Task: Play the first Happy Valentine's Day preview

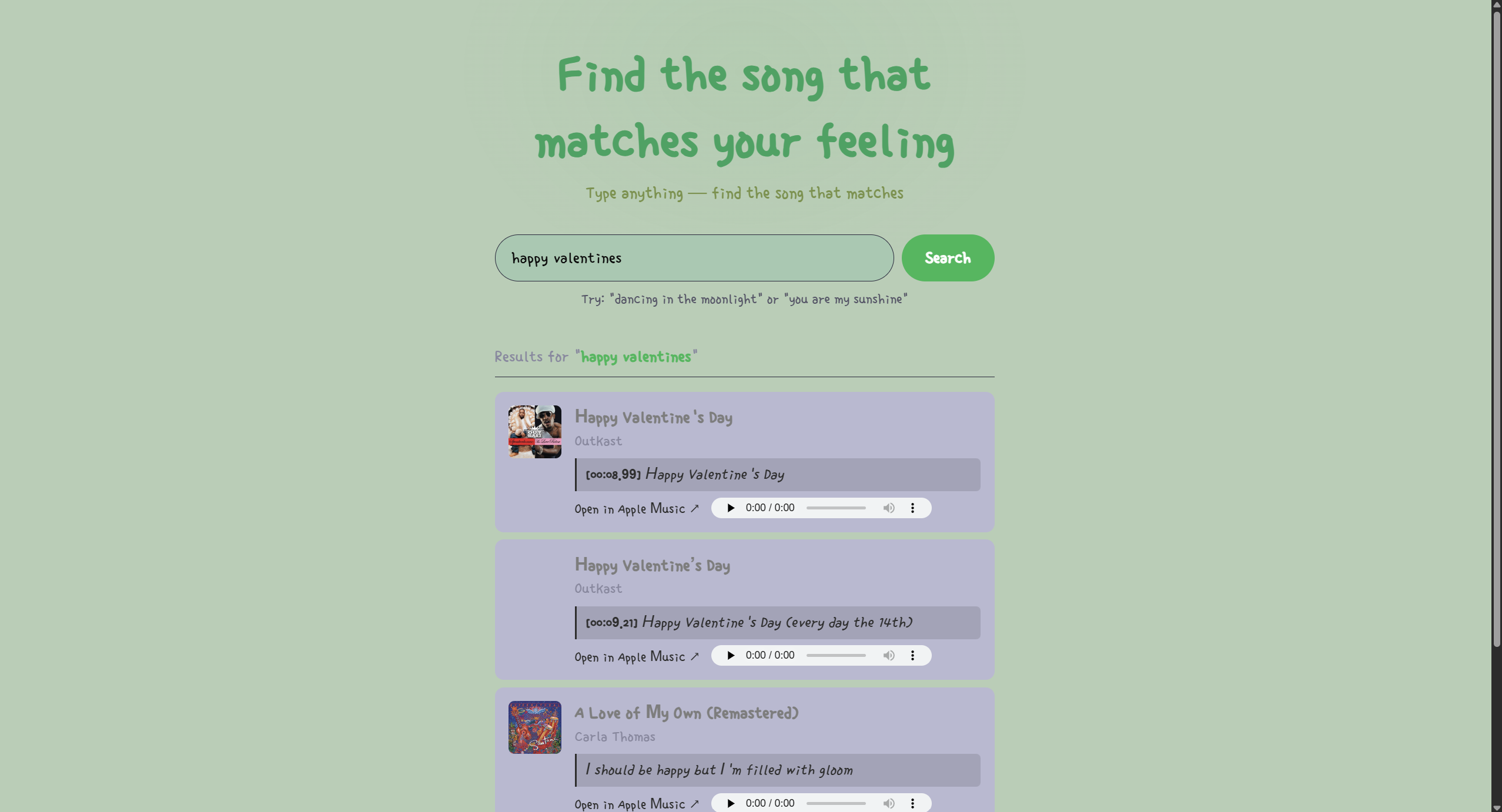Action: (731, 508)
